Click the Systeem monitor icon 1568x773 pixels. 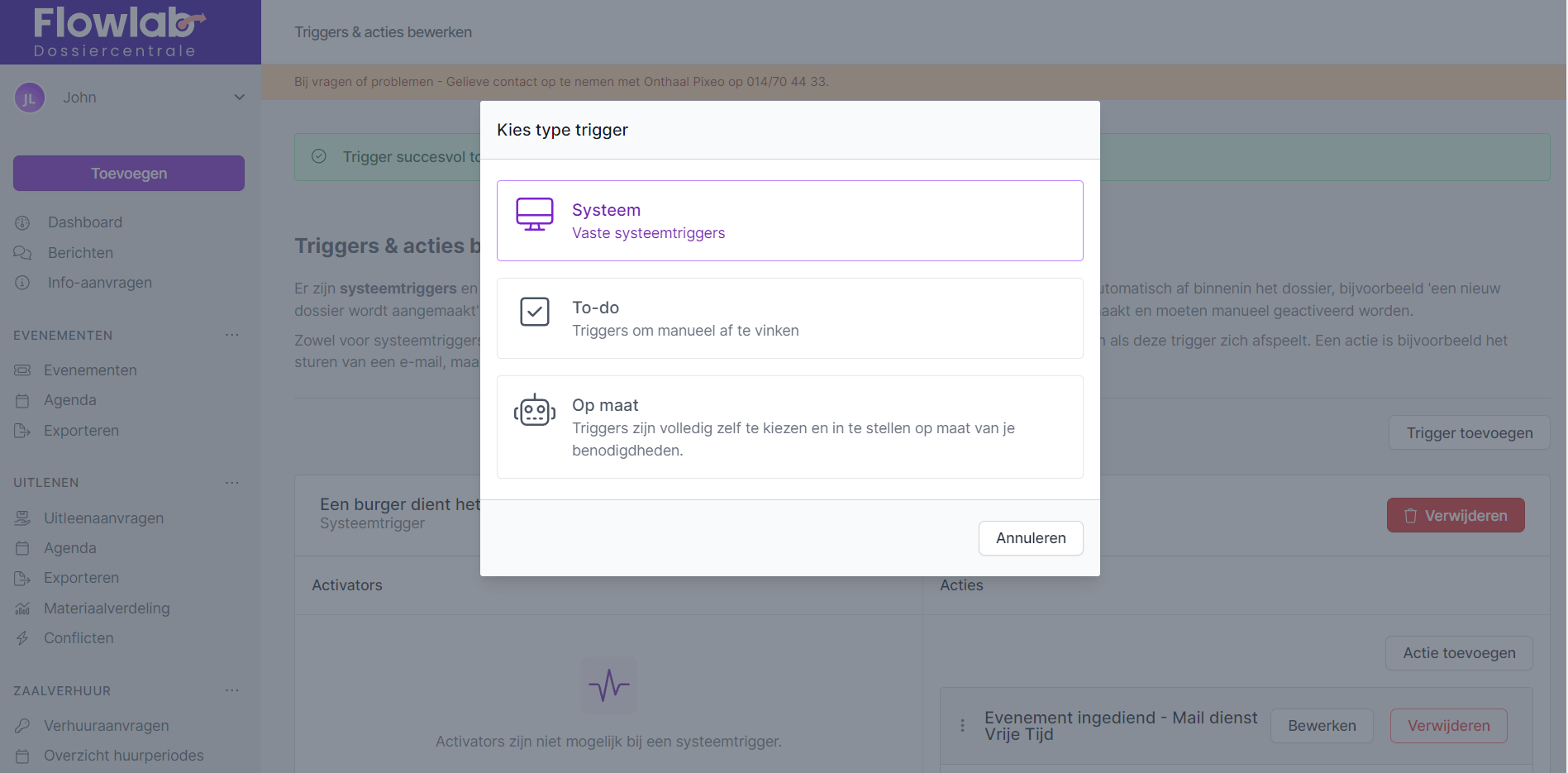(534, 214)
